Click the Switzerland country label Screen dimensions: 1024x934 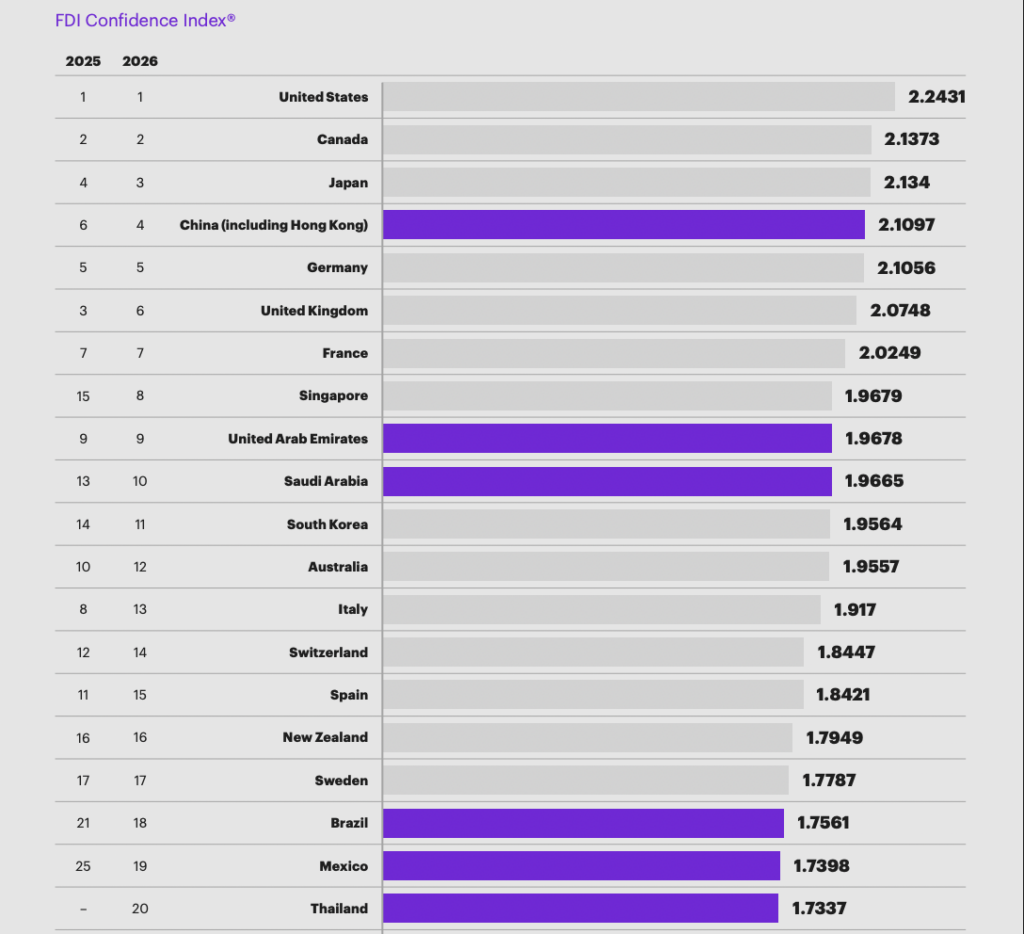[328, 653]
